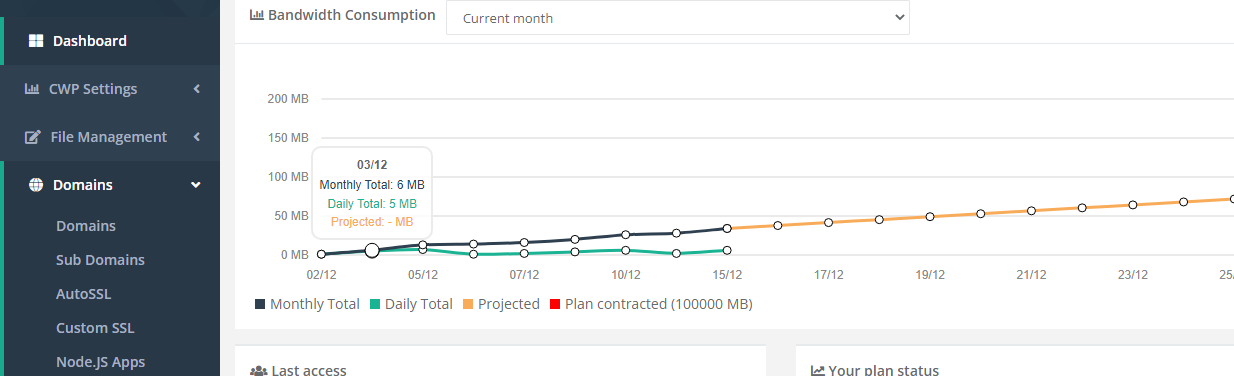This screenshot has height=376, width=1234.
Task: Open the Sub Domains menu item
Action: click(x=100, y=260)
